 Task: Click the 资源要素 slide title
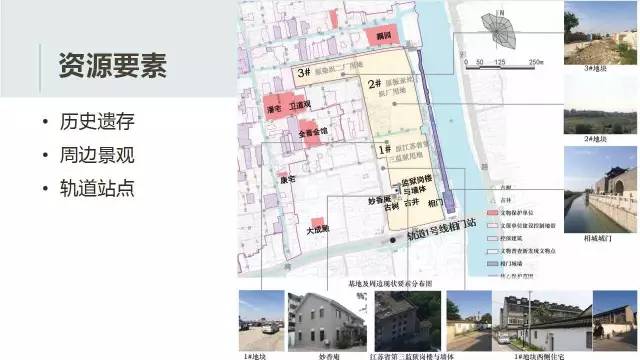(113, 66)
